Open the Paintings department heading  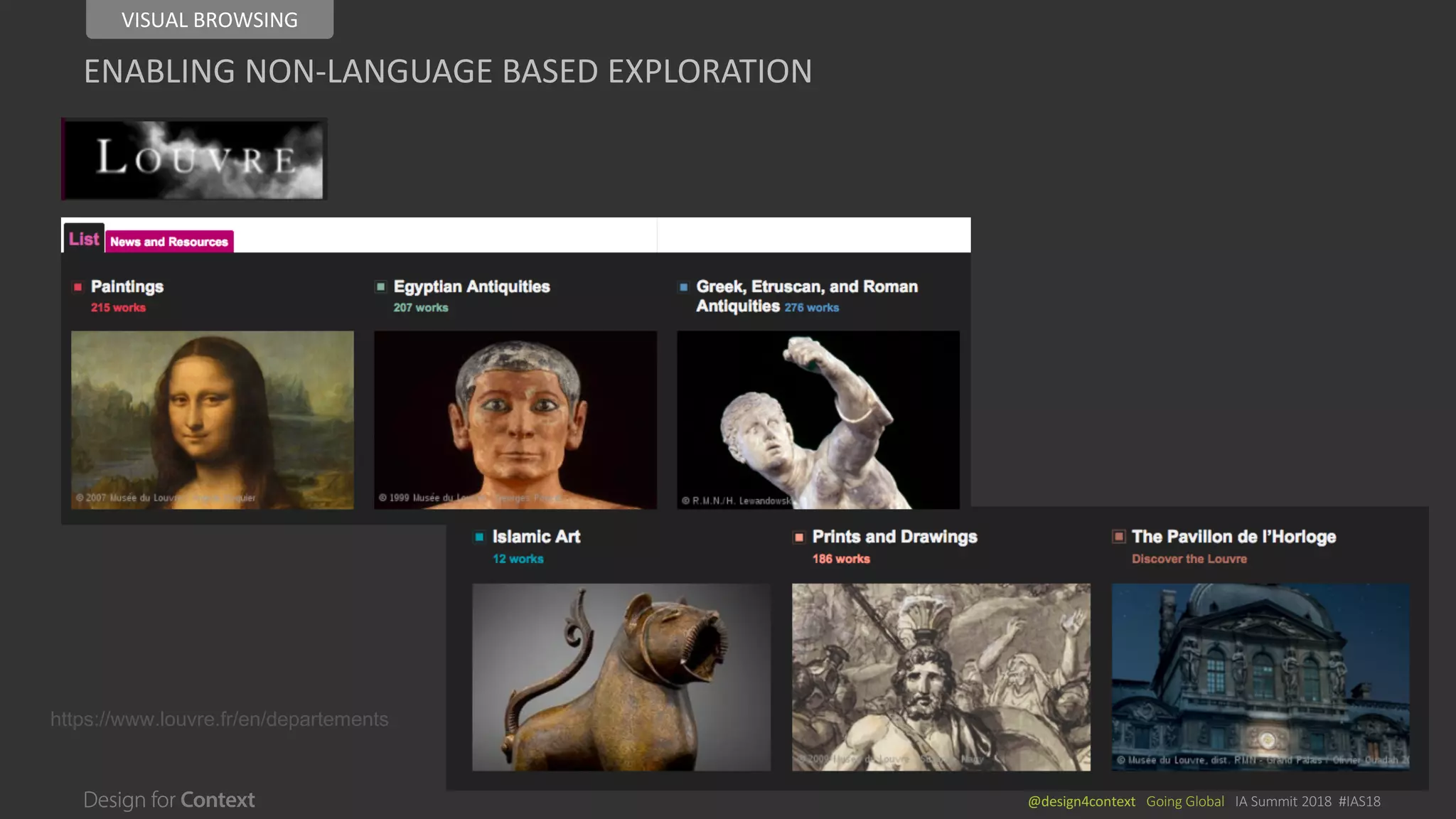pos(127,287)
